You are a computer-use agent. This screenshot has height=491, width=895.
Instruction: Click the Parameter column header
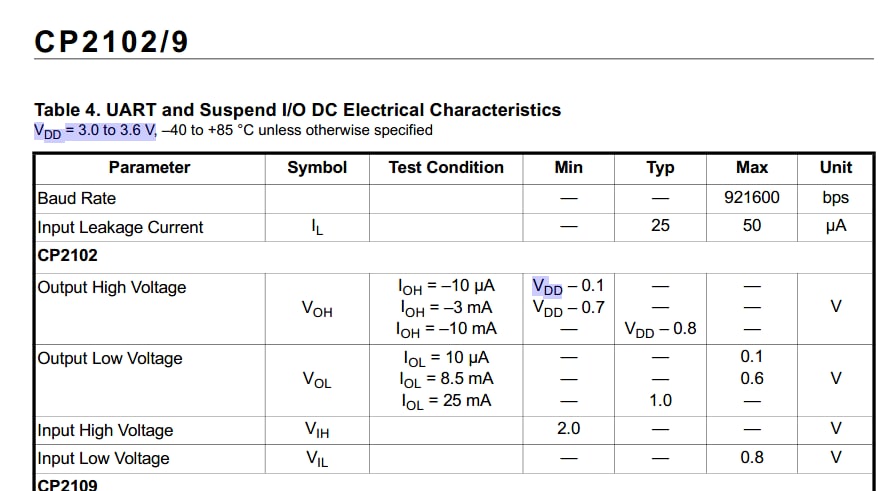tap(149, 168)
